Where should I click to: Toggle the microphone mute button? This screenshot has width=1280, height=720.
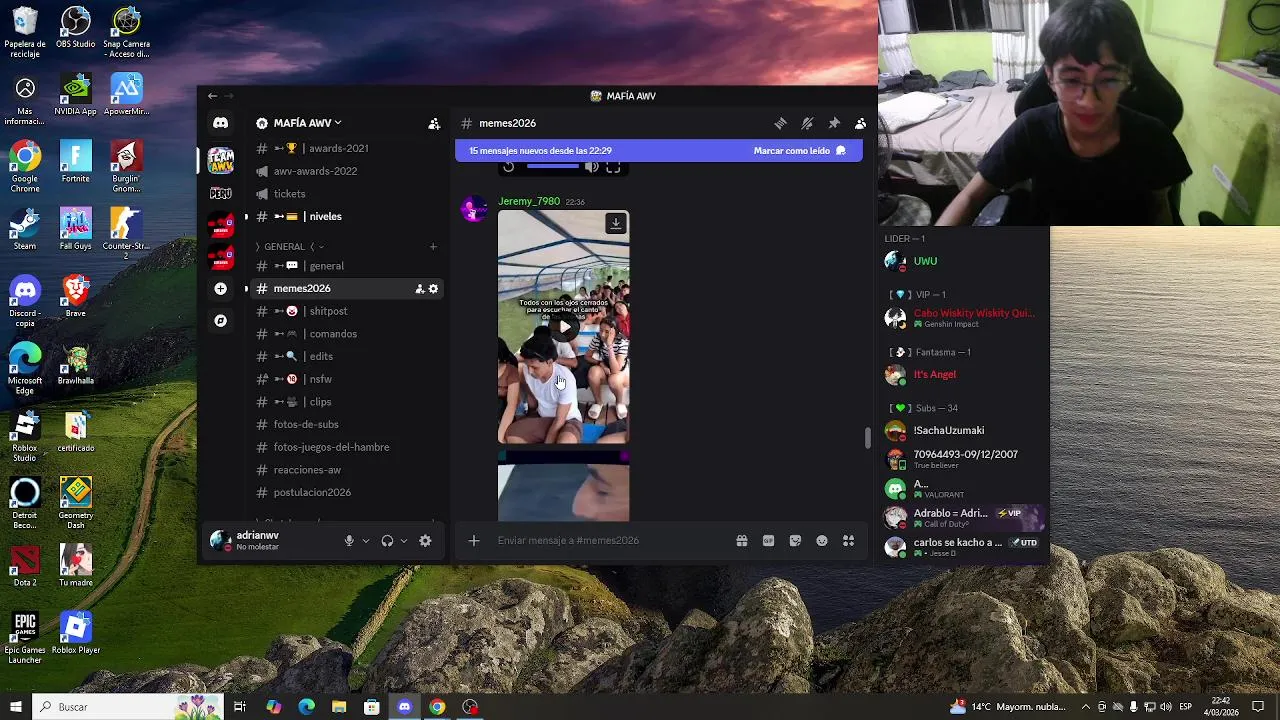349,541
